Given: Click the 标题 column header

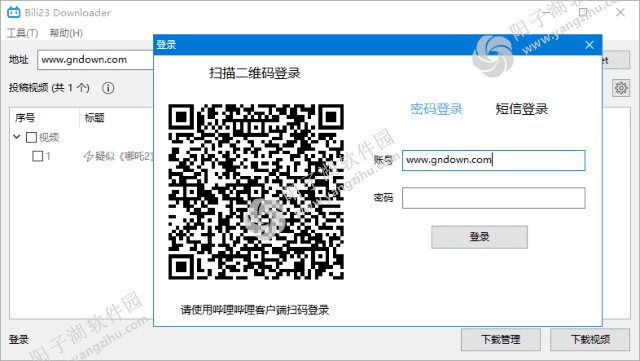Looking at the screenshot, I should click(x=94, y=118).
